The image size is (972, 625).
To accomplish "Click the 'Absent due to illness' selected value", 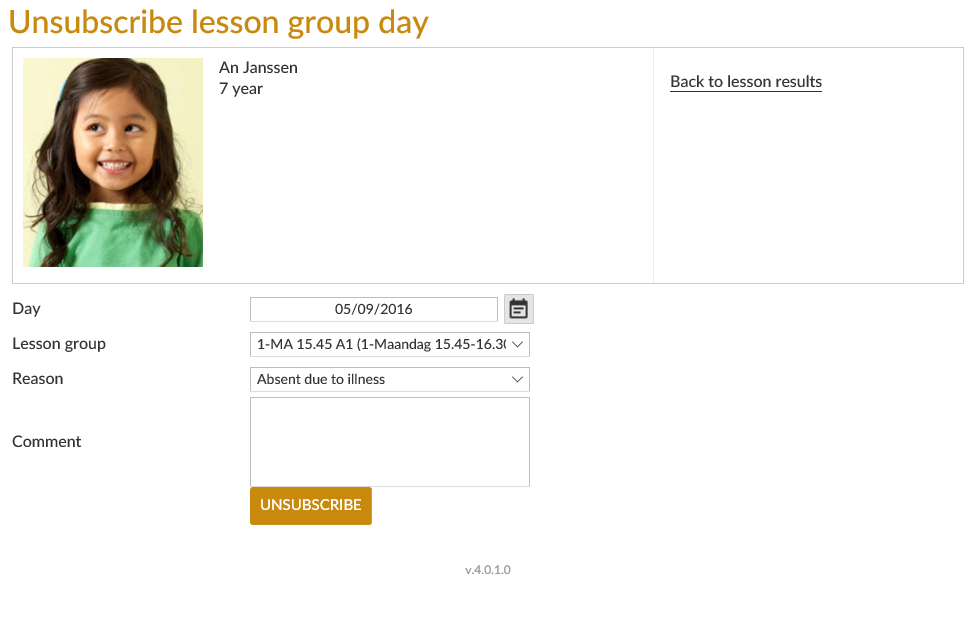I will pyautogui.click(x=321, y=380).
